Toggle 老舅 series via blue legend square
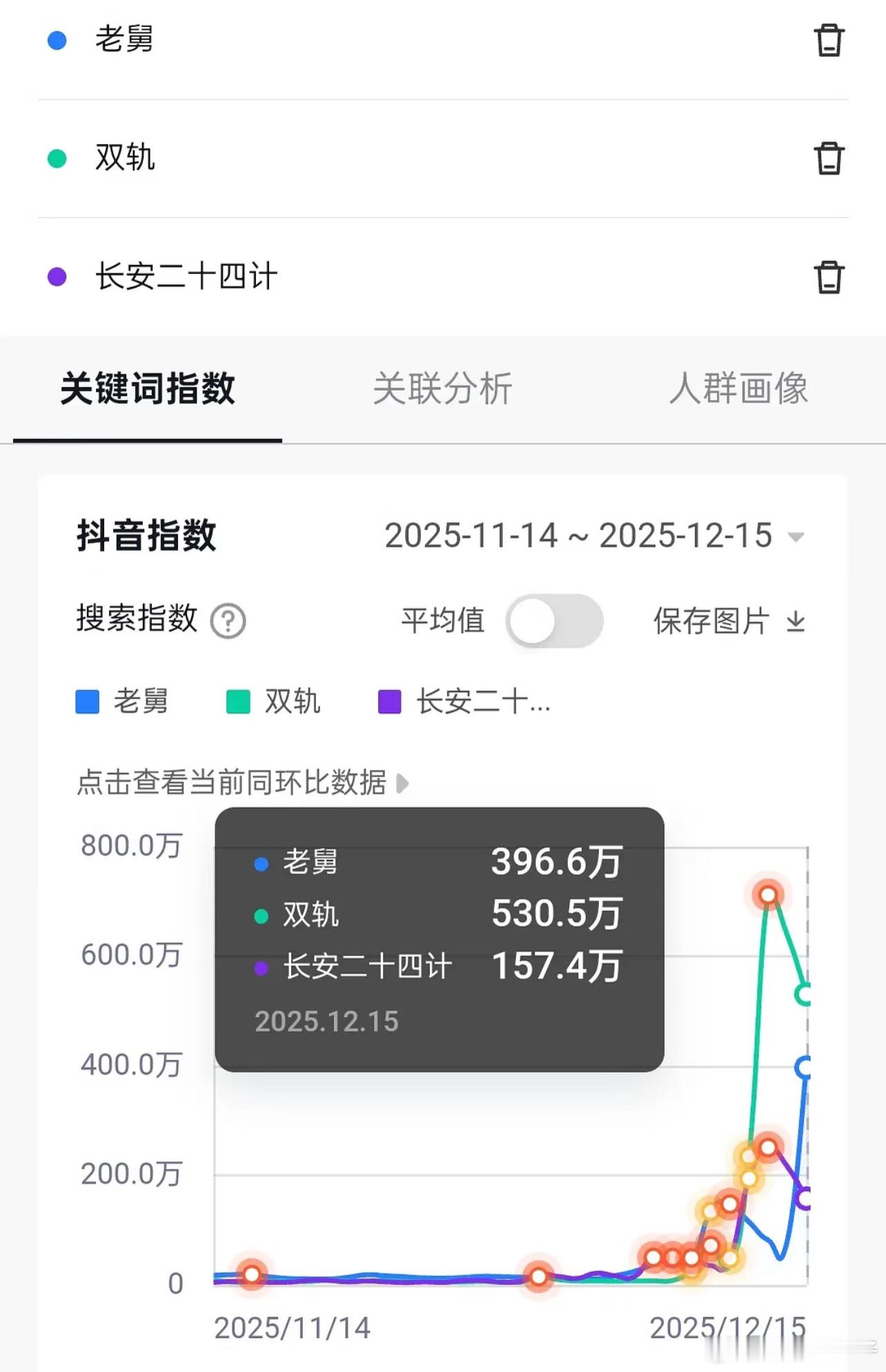Image resolution: width=886 pixels, height=1372 pixels. tap(88, 702)
